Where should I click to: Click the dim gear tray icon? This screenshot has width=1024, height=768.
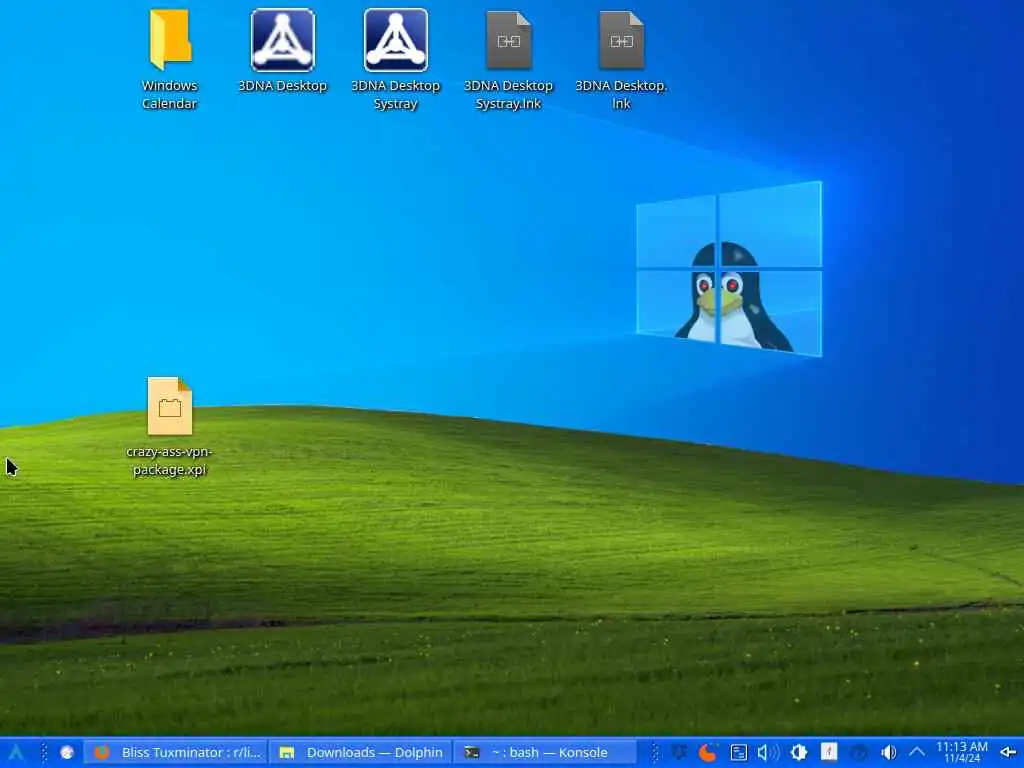tap(679, 753)
